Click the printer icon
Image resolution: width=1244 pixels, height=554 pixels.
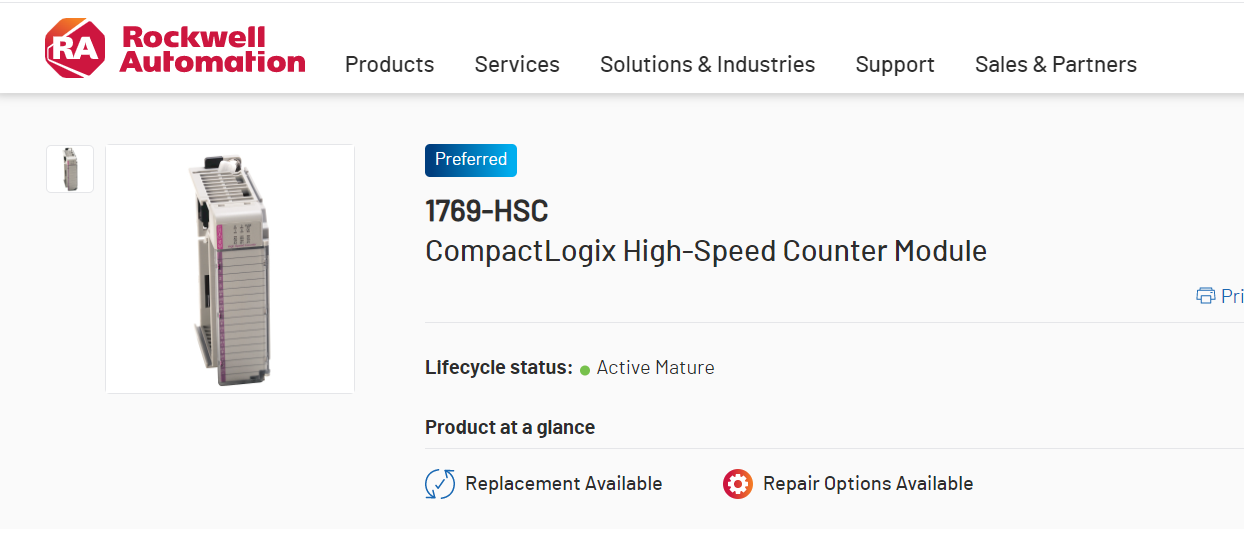1205,296
